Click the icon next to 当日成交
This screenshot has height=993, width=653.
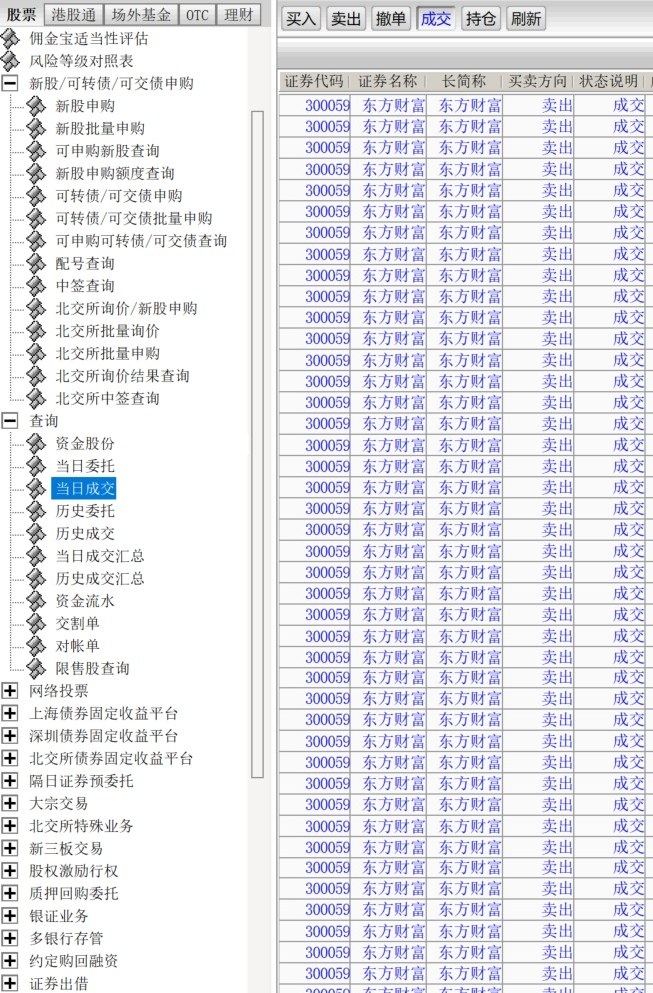tap(36, 488)
